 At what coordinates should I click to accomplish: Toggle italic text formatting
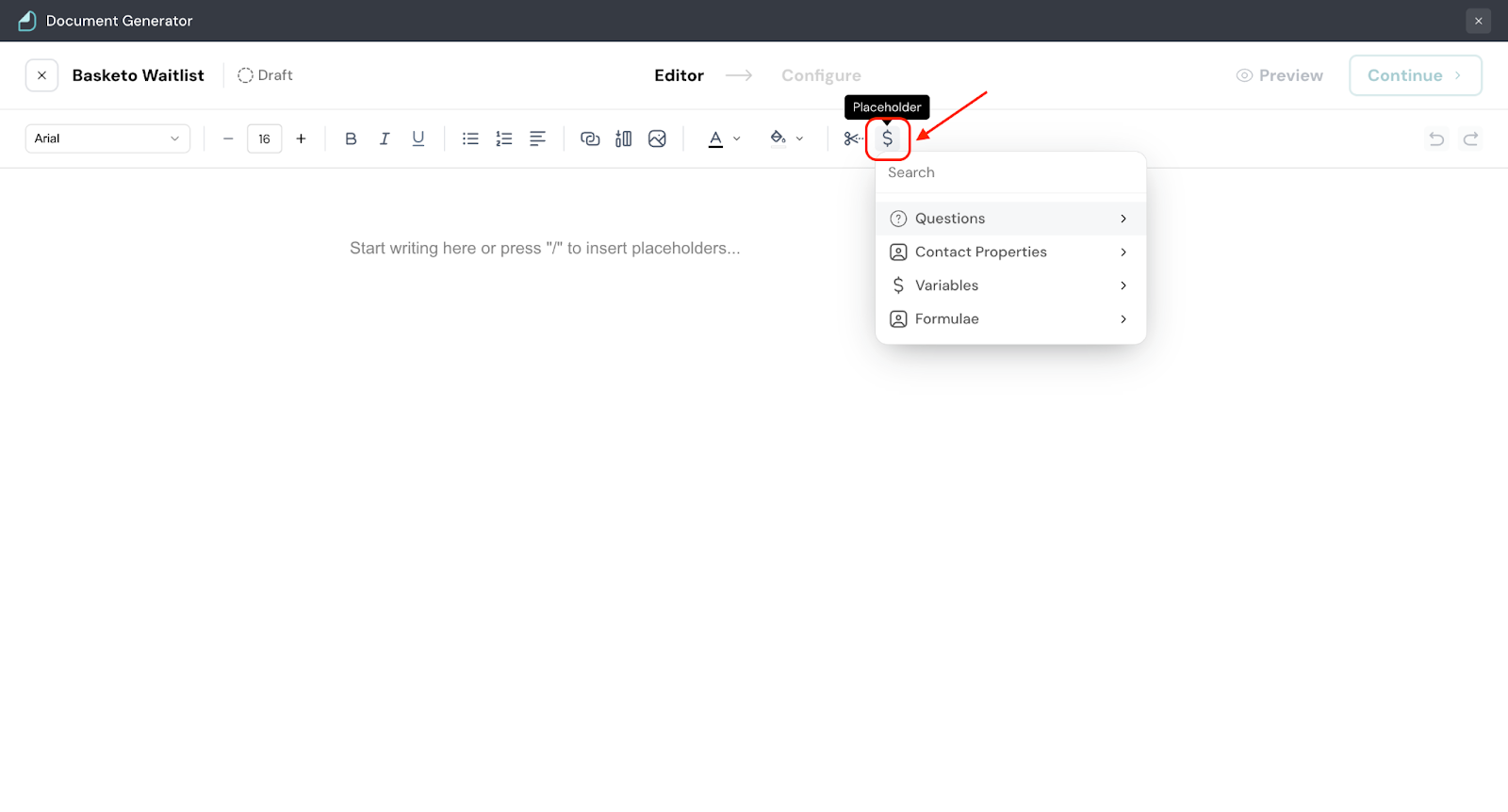tap(385, 138)
